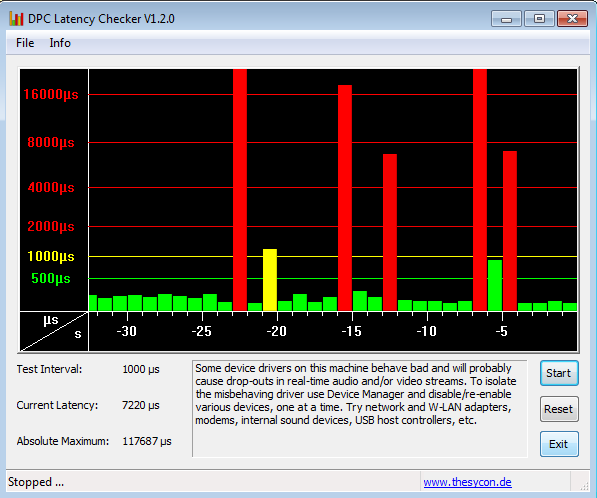The width and height of the screenshot is (597, 498).
Task: Click the Exit button
Action: (x=559, y=444)
